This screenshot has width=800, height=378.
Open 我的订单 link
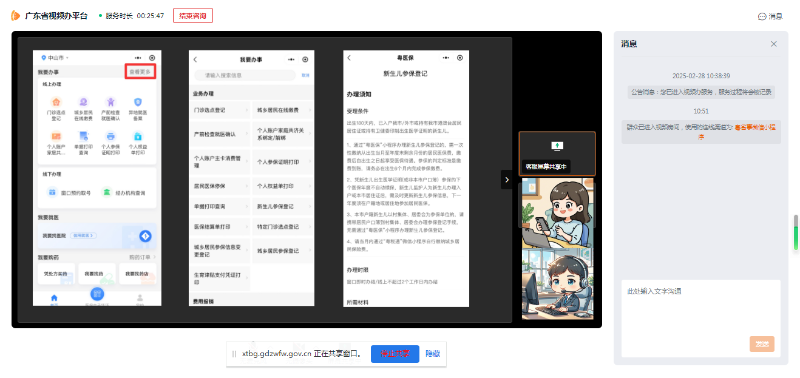pos(142,257)
